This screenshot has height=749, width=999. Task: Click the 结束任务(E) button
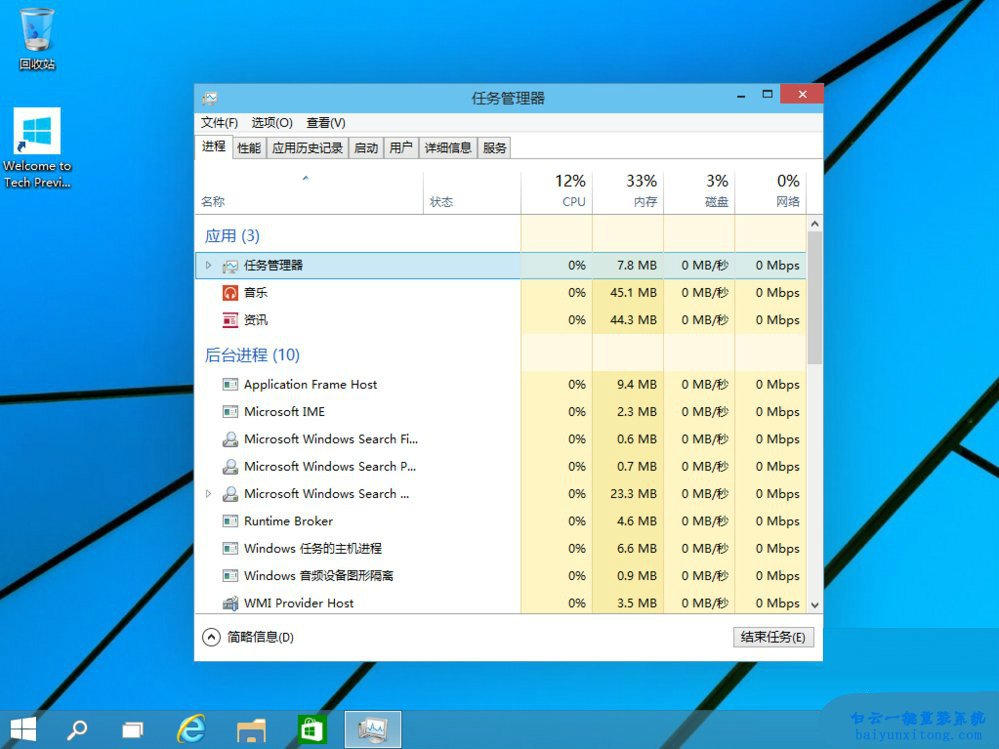coord(772,636)
